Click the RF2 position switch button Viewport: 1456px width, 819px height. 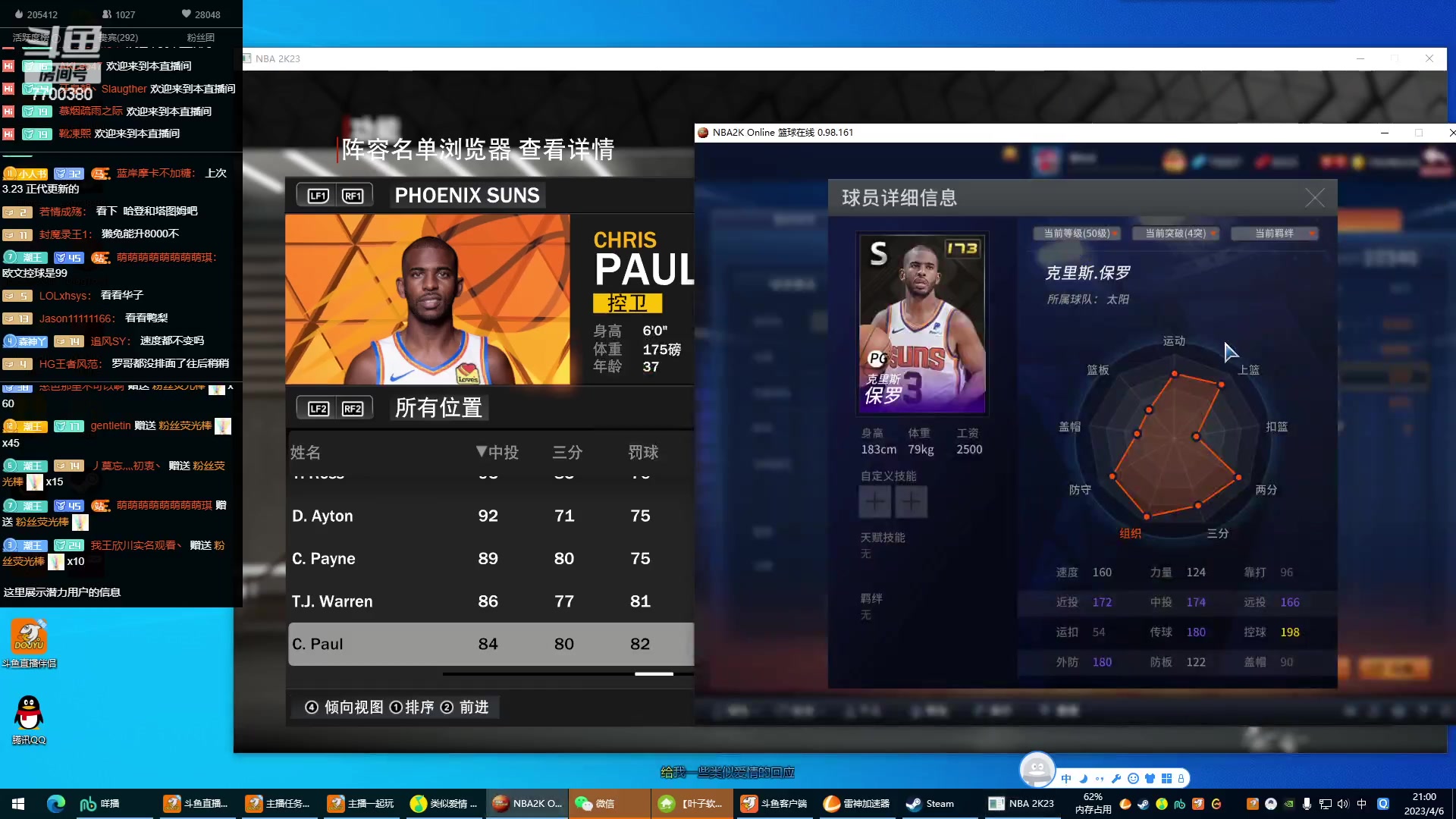click(x=353, y=409)
